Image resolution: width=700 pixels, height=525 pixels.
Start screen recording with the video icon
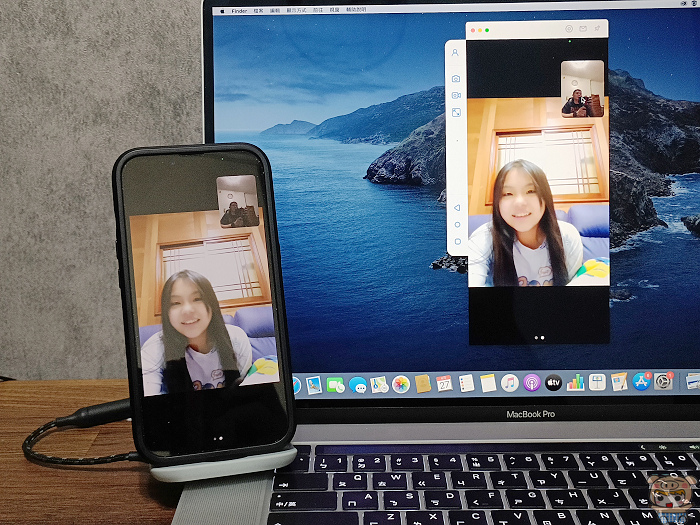tap(455, 95)
